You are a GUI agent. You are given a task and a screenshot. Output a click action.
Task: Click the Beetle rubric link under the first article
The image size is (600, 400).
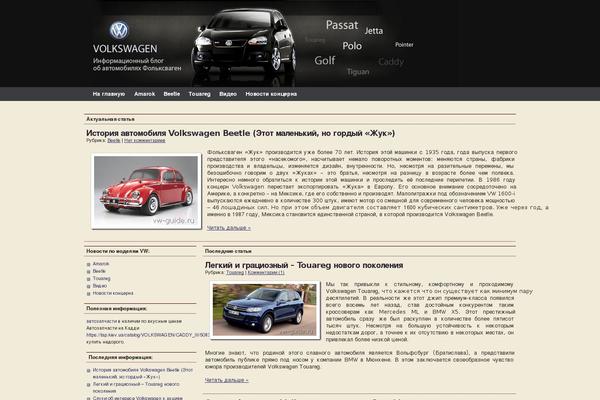tap(114, 140)
